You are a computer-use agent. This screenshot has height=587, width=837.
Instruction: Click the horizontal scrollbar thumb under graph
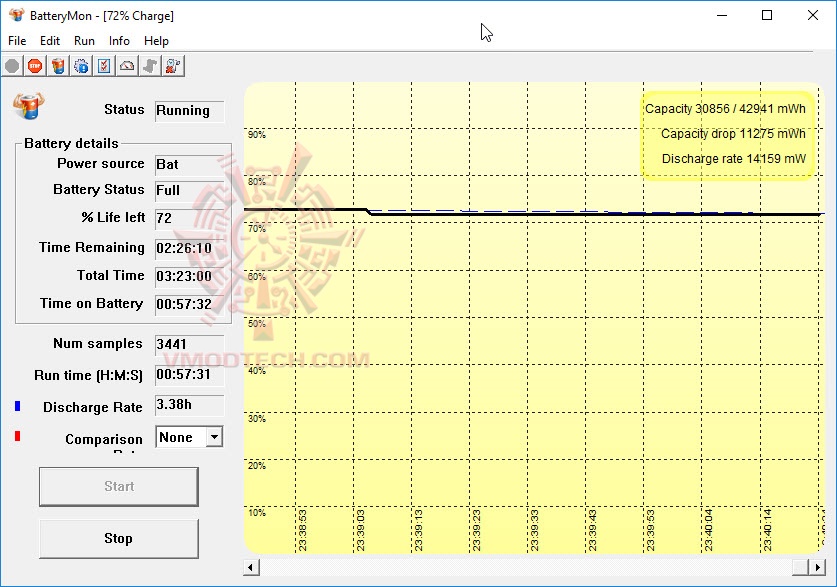(x=800, y=567)
